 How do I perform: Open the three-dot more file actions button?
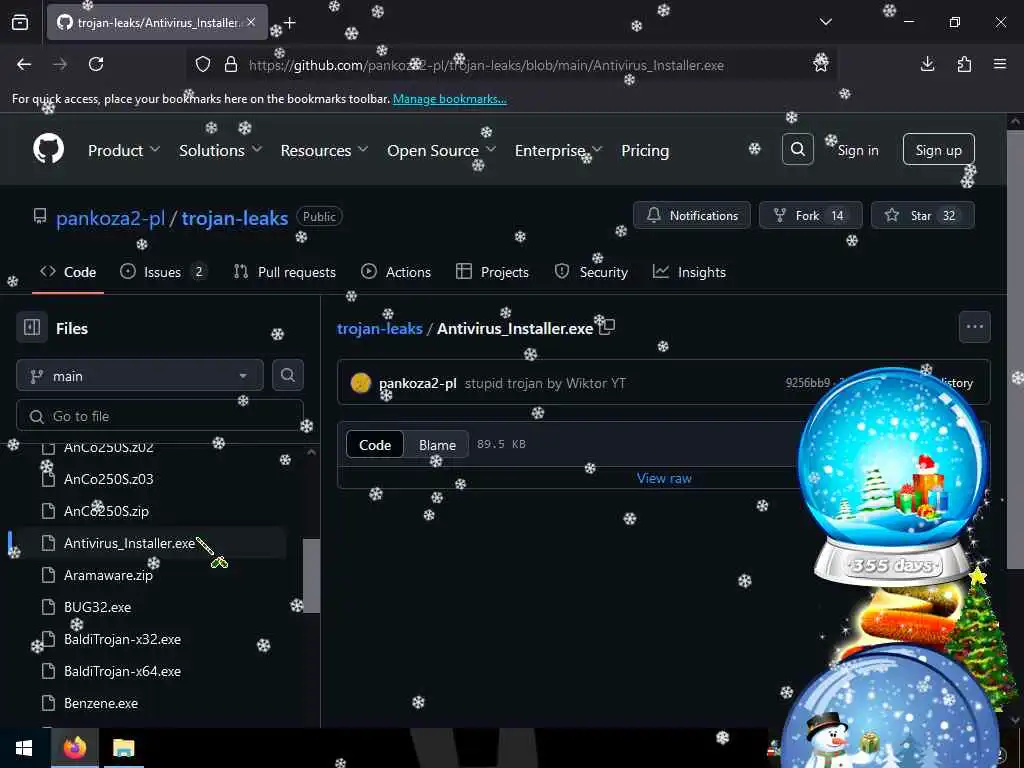[x=974, y=327]
